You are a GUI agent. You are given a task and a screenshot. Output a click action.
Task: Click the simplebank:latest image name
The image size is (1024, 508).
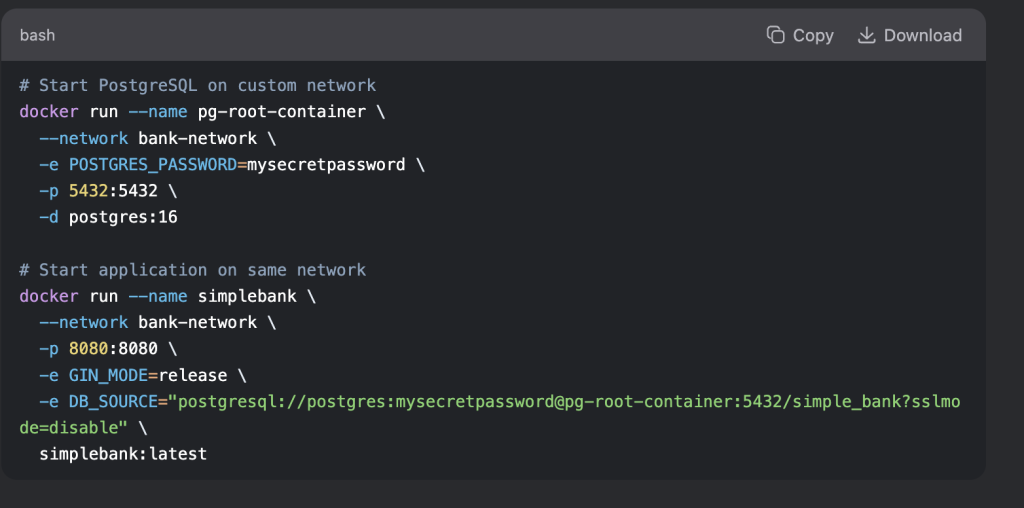click(x=123, y=454)
